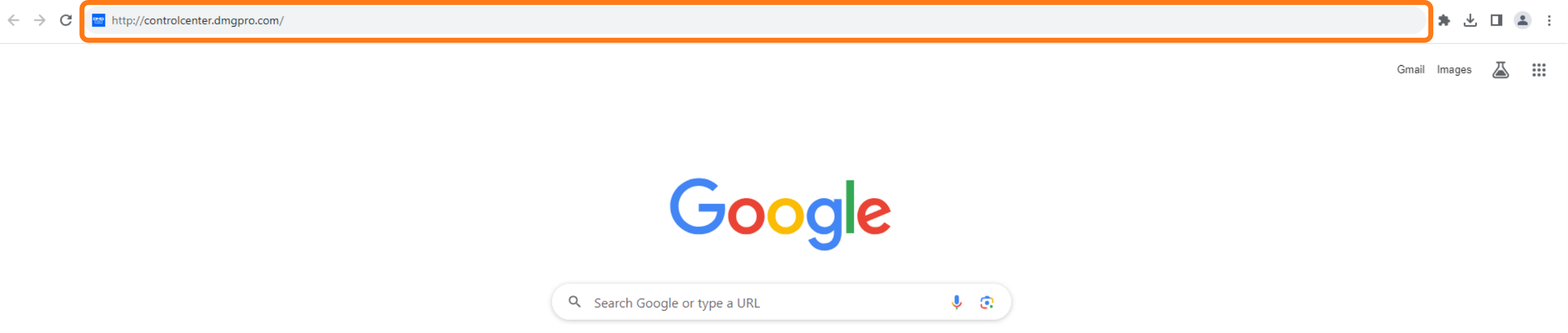The image size is (1568, 333).
Task: Open the Images link
Action: (1454, 69)
